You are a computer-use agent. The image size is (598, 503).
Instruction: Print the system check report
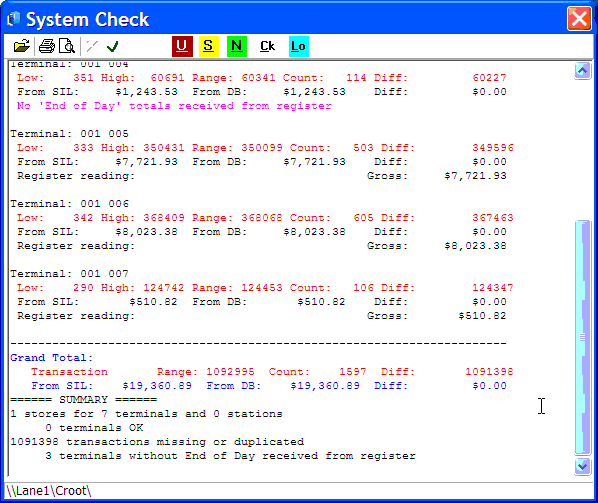pyautogui.click(x=47, y=47)
